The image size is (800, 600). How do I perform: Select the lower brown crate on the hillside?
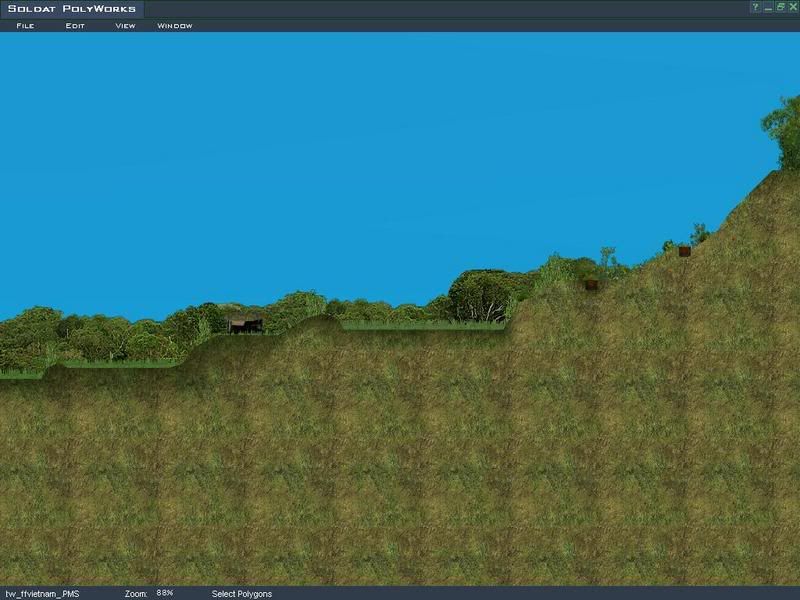(591, 285)
